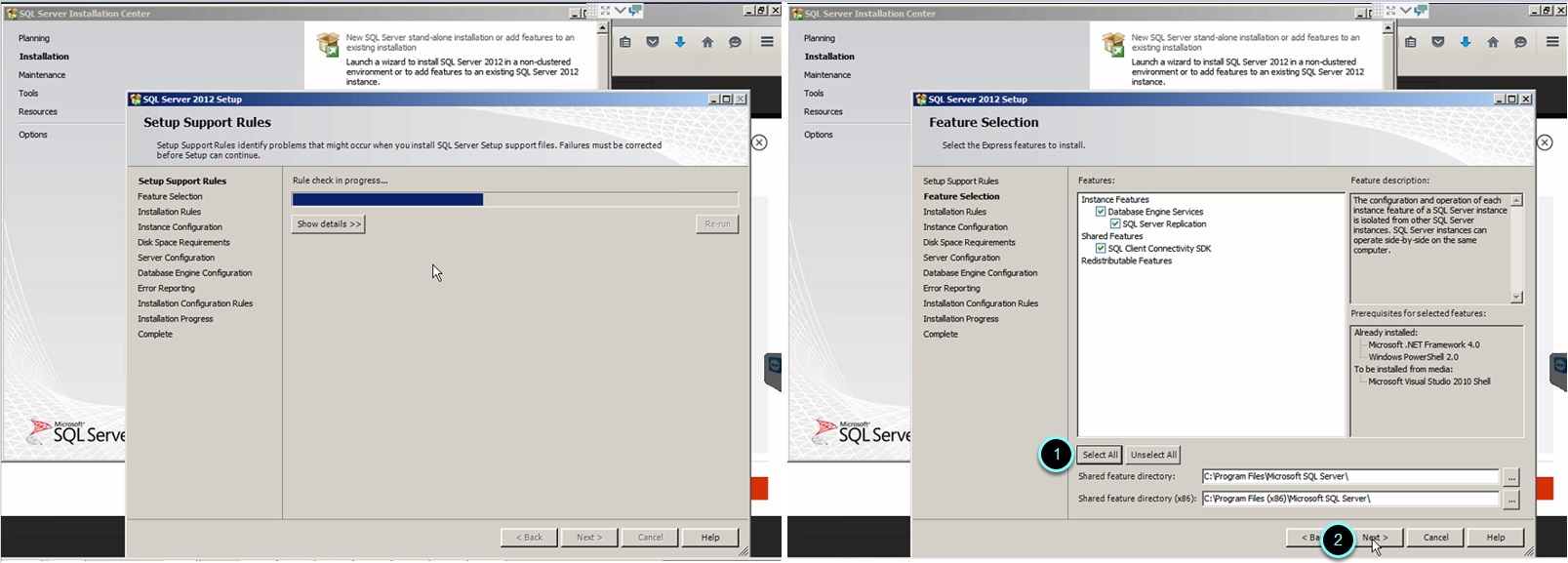This screenshot has height=563, width=1568.
Task: Click the circled X icon beside the Feature Selection dialog
Action: (1545, 142)
